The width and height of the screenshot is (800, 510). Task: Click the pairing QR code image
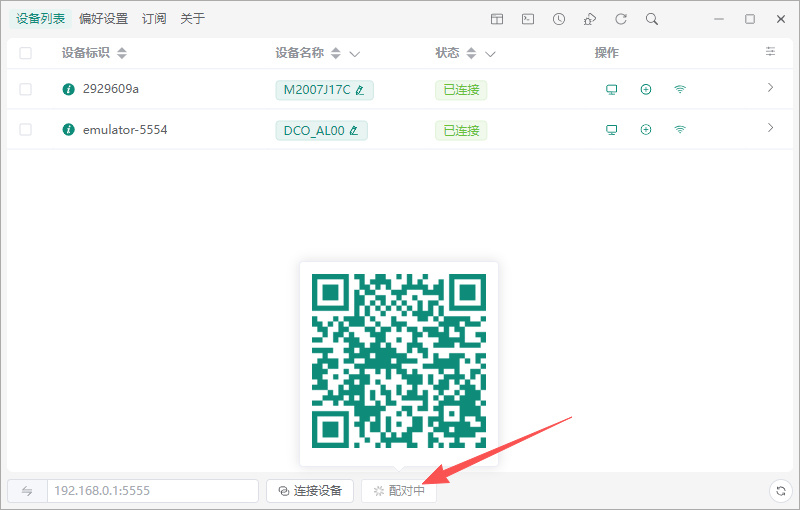(x=399, y=361)
